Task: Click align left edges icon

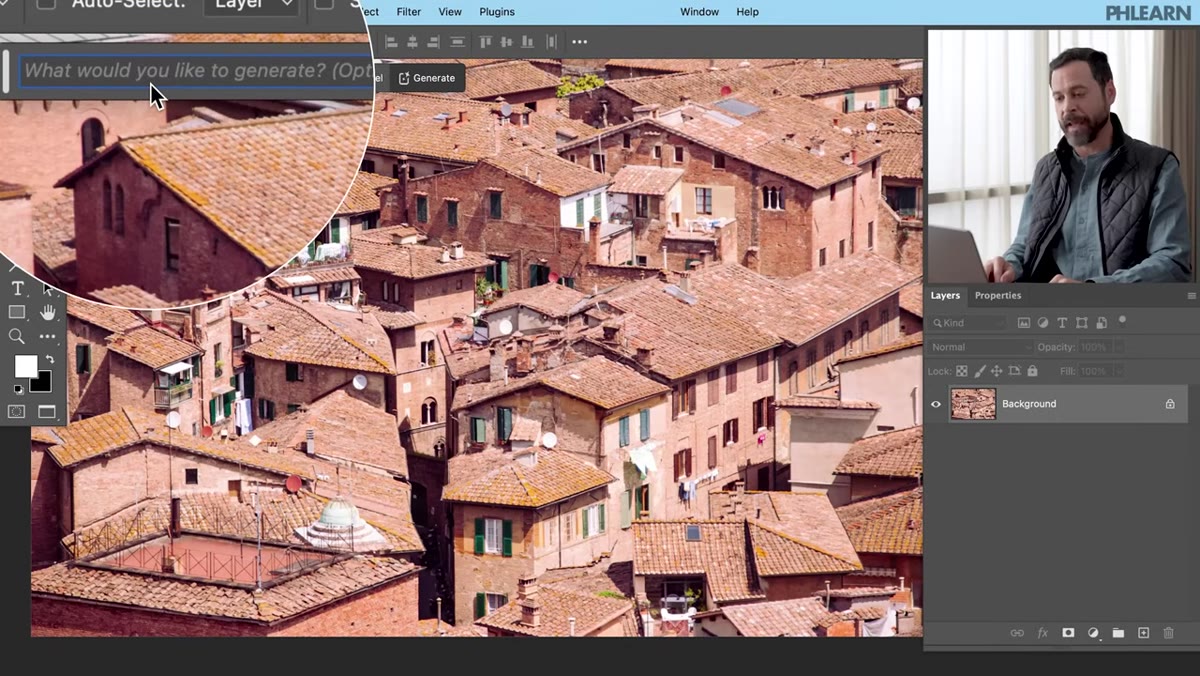Action: click(391, 42)
